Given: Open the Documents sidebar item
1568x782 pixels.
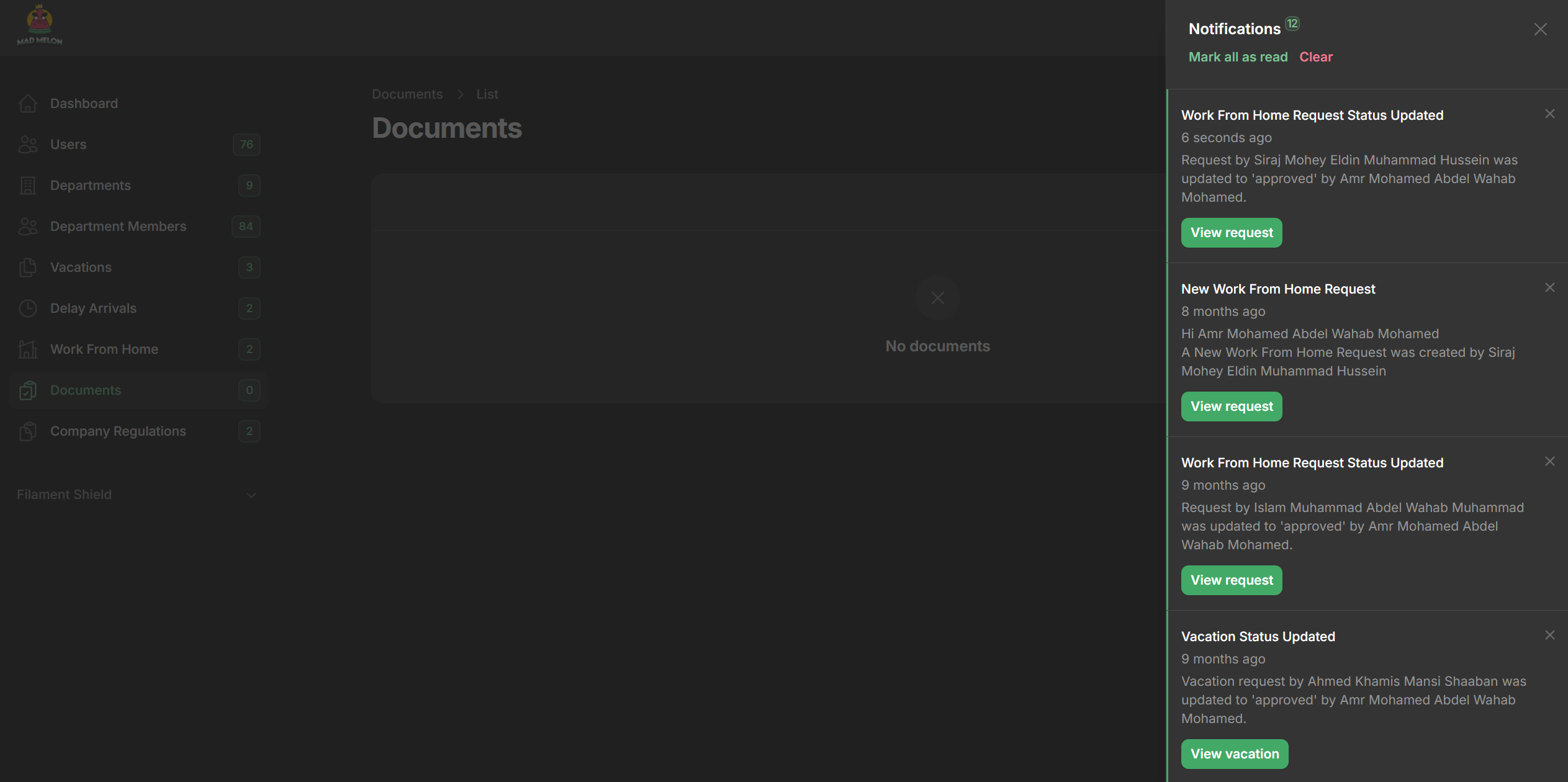Looking at the screenshot, I should (x=86, y=390).
